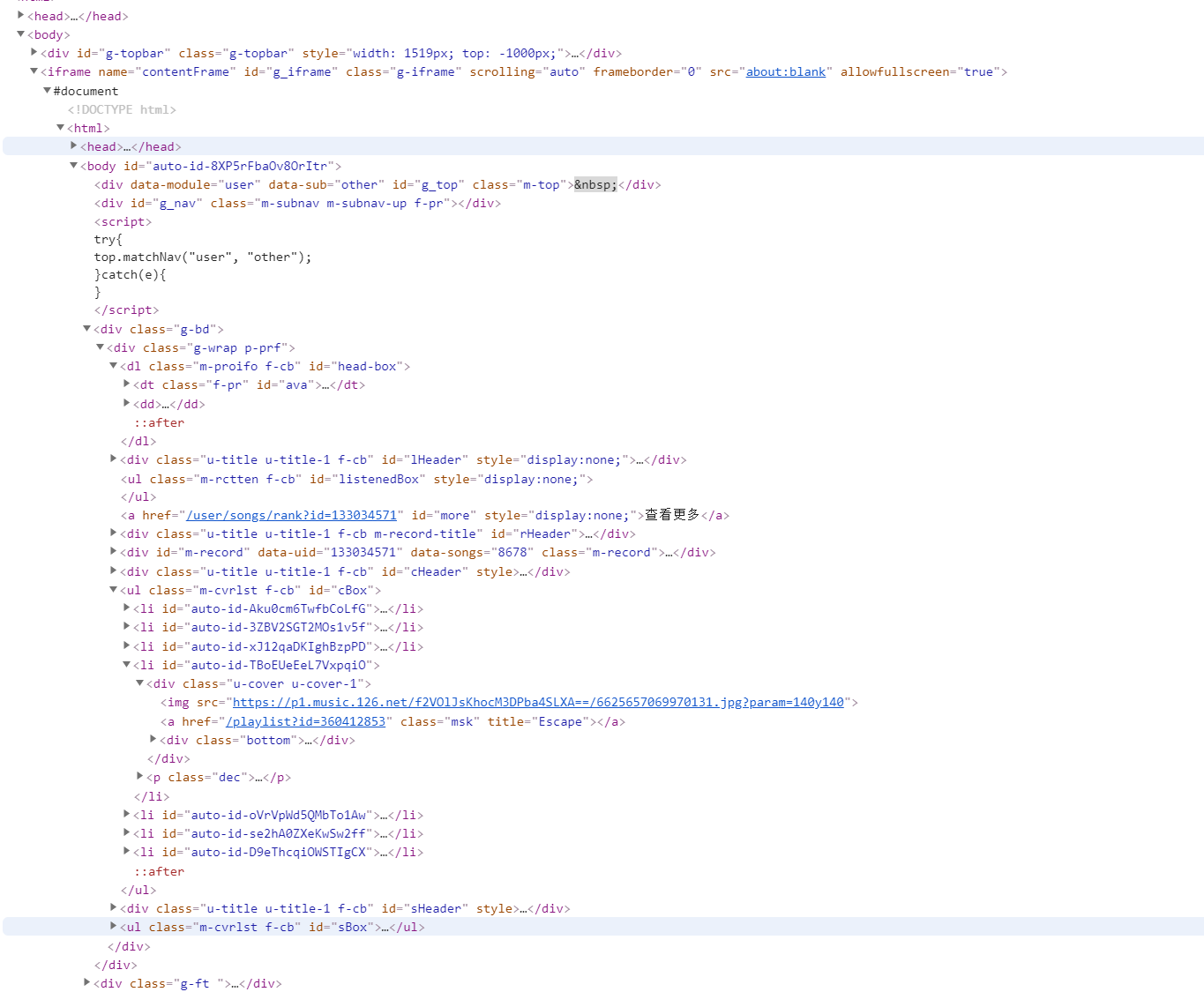Viewport: 1204px width, 992px height.
Task: Expand the ul sBox node
Action: pos(114,926)
